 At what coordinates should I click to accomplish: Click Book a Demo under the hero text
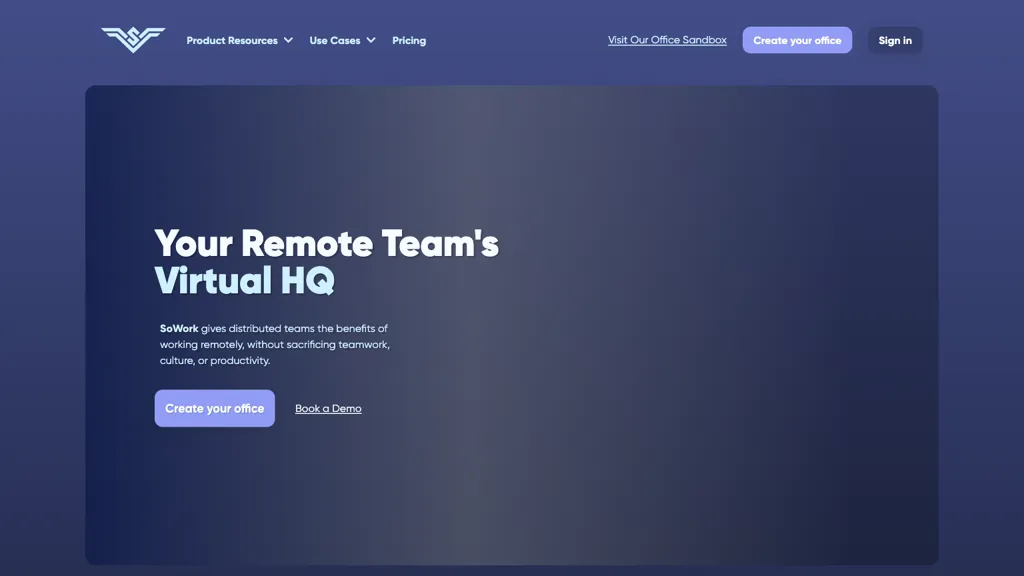tap(328, 408)
